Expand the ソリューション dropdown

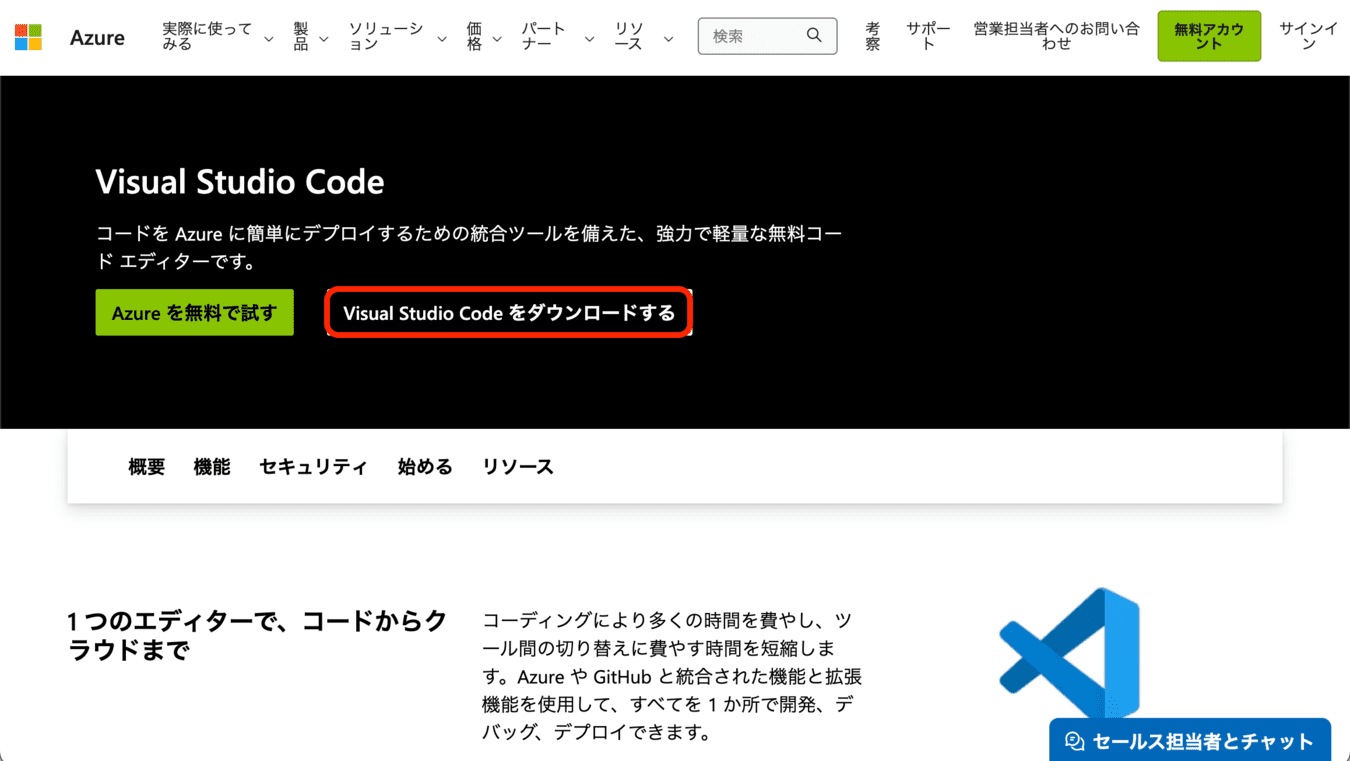click(397, 37)
